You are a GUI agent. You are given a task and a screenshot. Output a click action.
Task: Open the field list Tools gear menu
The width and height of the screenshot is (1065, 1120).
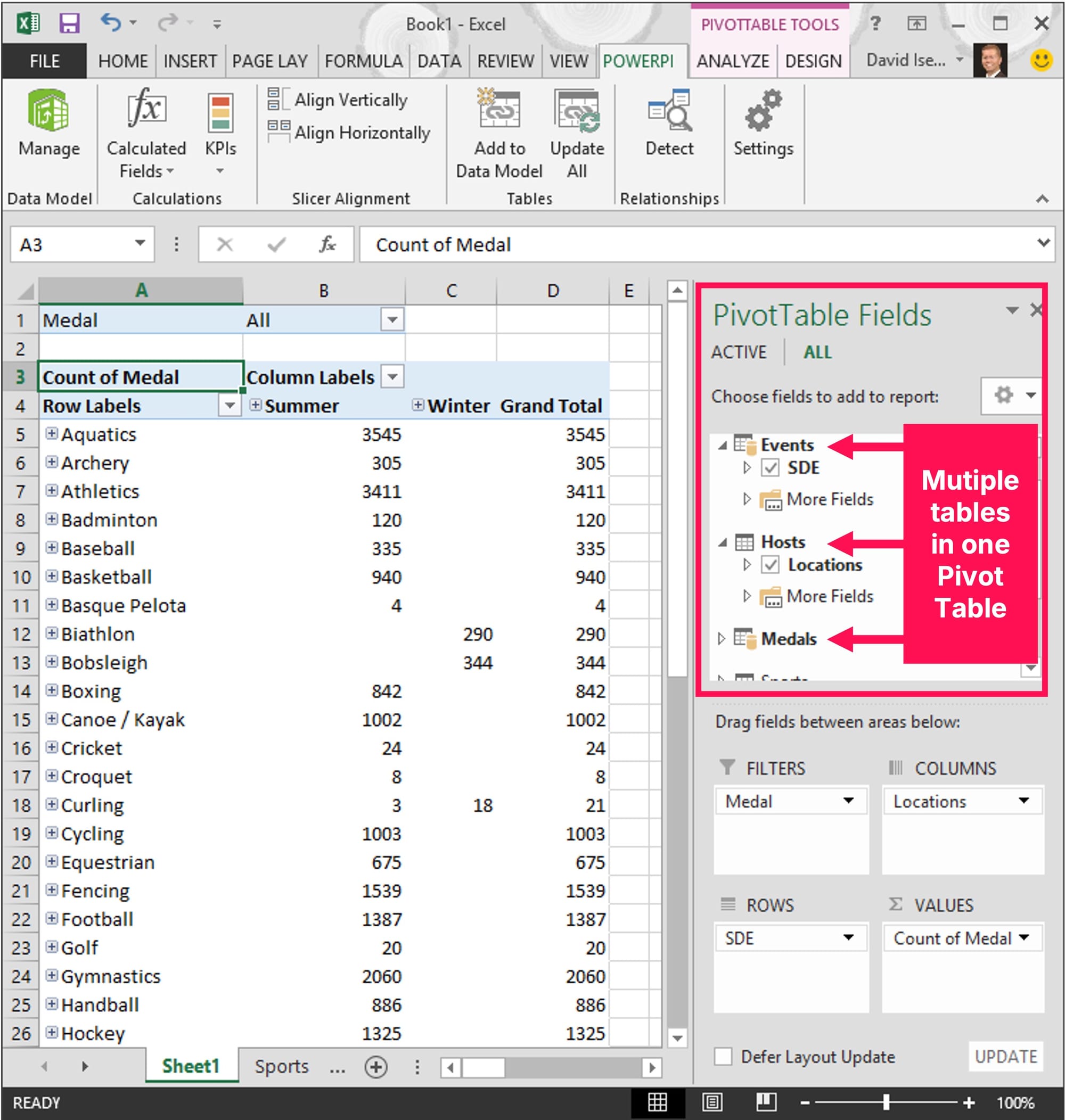tap(1012, 396)
